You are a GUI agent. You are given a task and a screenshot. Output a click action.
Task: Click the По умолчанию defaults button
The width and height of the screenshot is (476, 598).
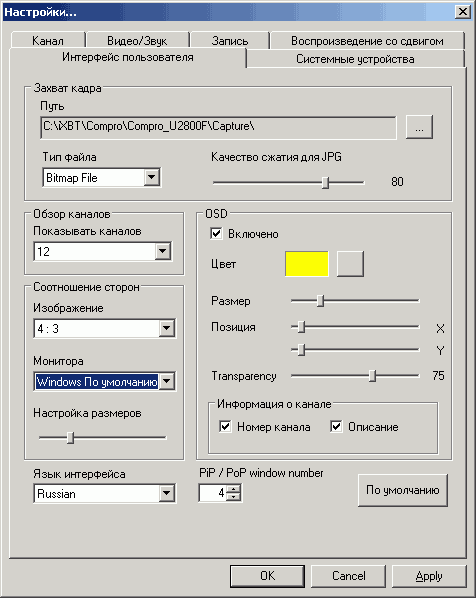pyautogui.click(x=403, y=490)
